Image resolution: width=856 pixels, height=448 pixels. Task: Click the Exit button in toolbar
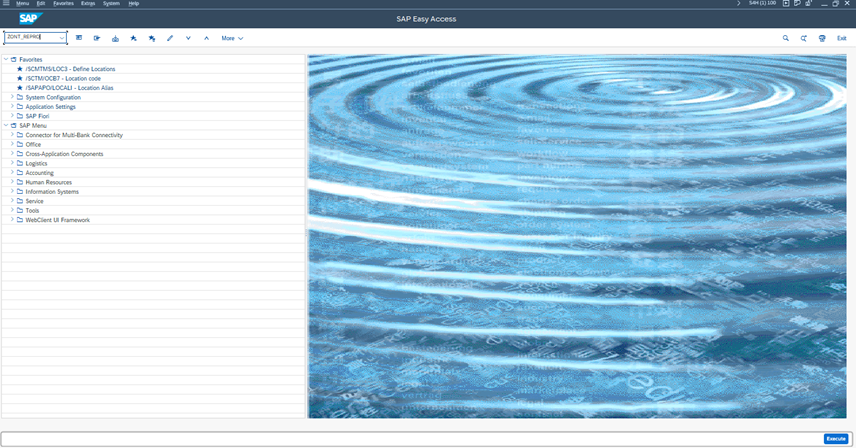tap(842, 38)
